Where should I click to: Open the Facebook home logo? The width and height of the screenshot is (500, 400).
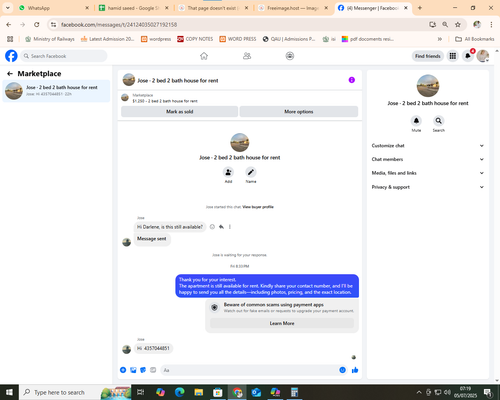[11, 56]
